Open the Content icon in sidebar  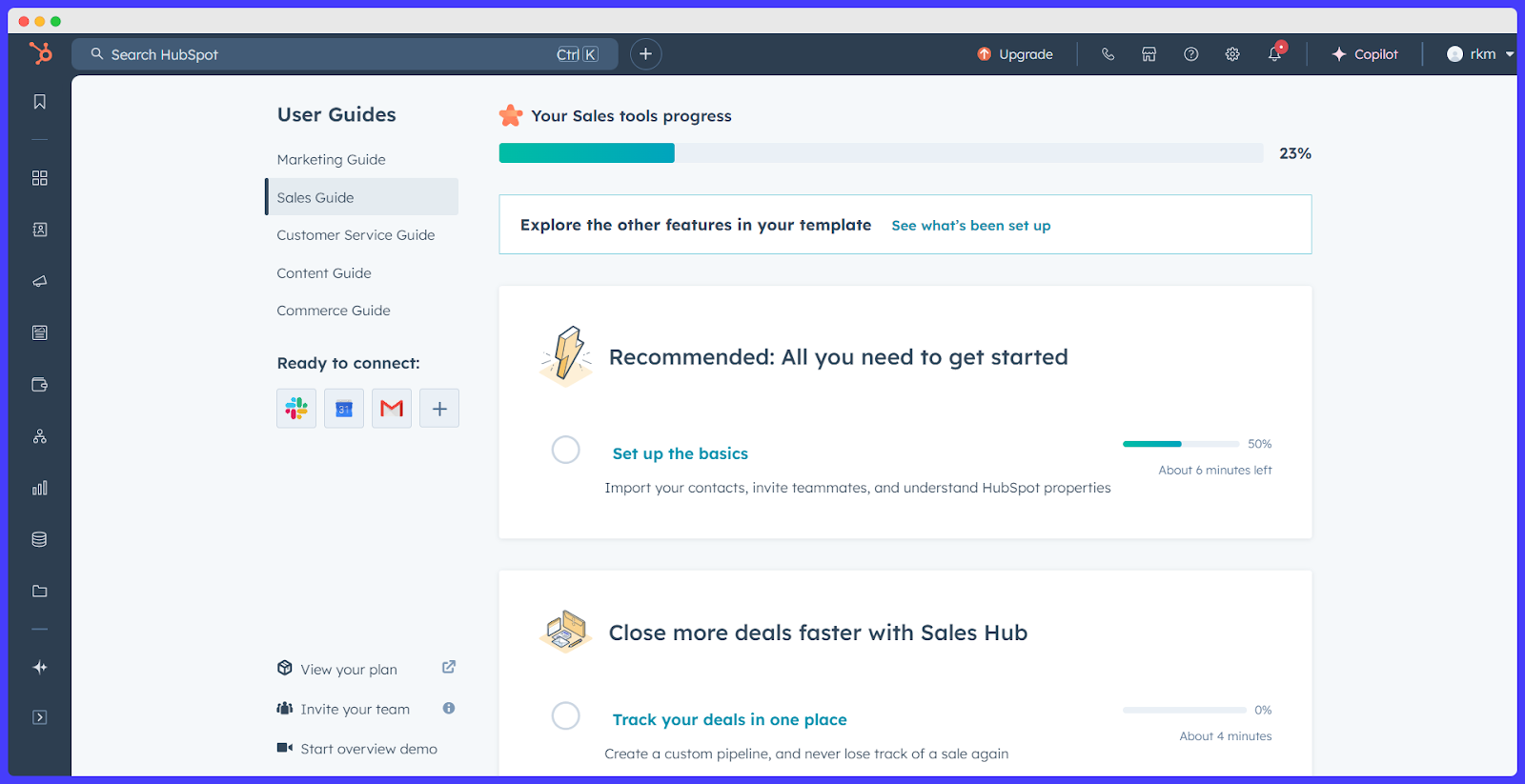click(x=40, y=332)
